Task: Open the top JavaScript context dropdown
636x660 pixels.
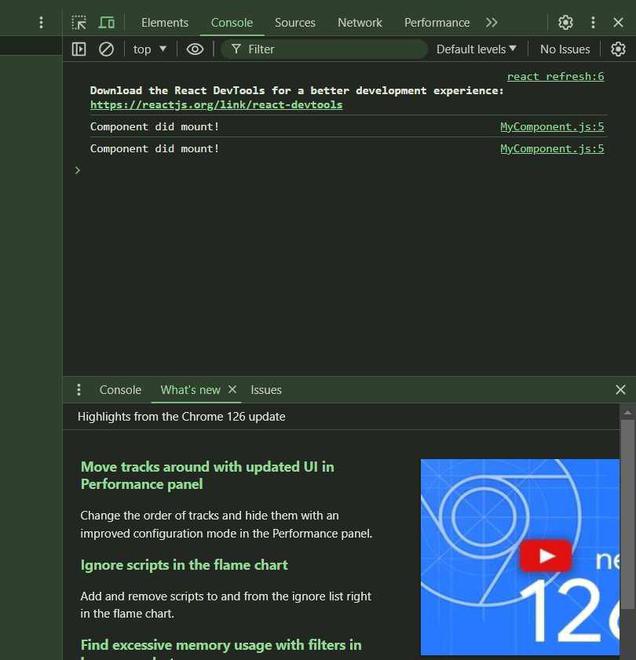Action: (150, 49)
